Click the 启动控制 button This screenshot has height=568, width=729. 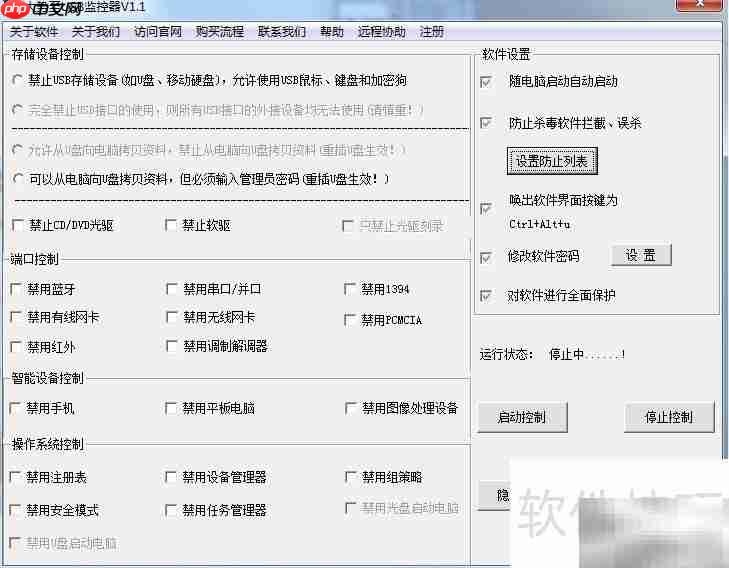[x=522, y=417]
